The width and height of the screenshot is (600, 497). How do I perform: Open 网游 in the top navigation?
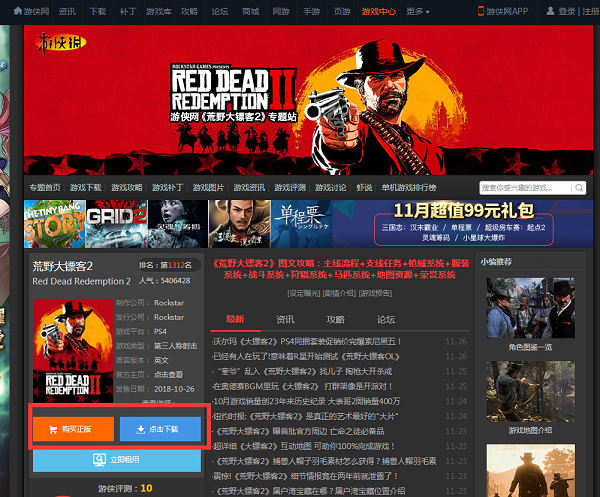click(281, 11)
